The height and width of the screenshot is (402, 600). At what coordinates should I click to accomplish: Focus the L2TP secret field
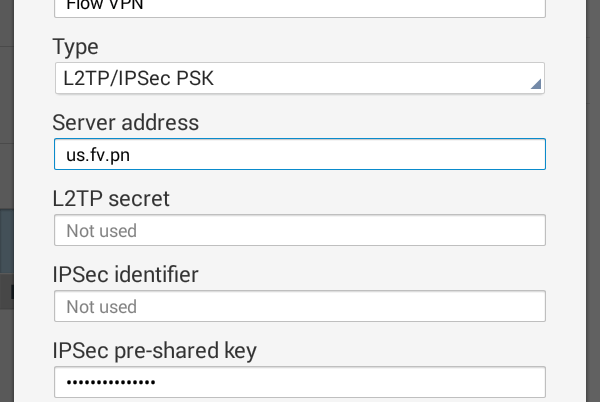[x=298, y=230]
